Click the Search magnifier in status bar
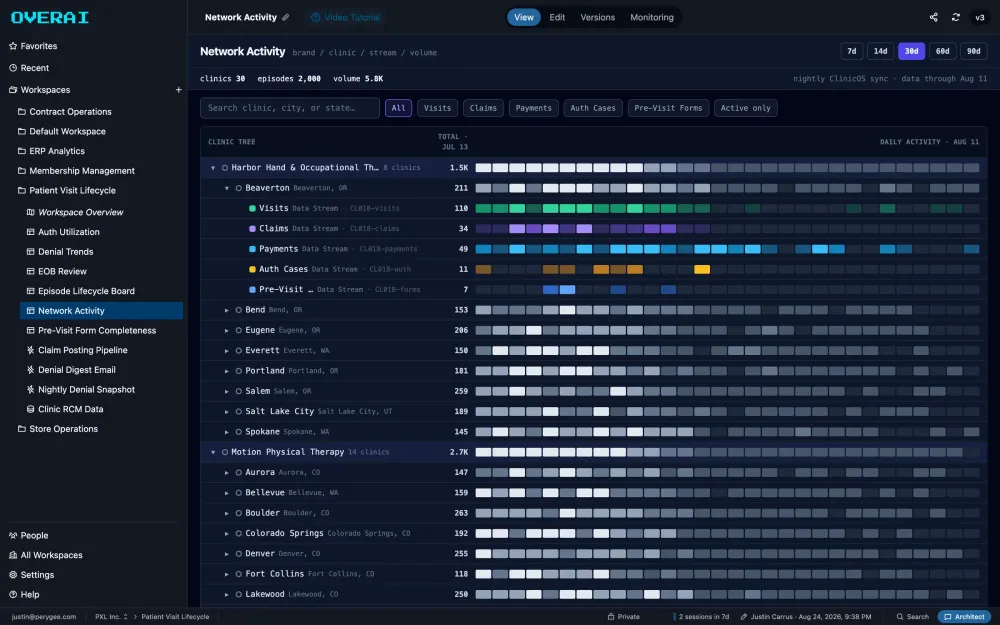The width and height of the screenshot is (1000, 625). 900,617
